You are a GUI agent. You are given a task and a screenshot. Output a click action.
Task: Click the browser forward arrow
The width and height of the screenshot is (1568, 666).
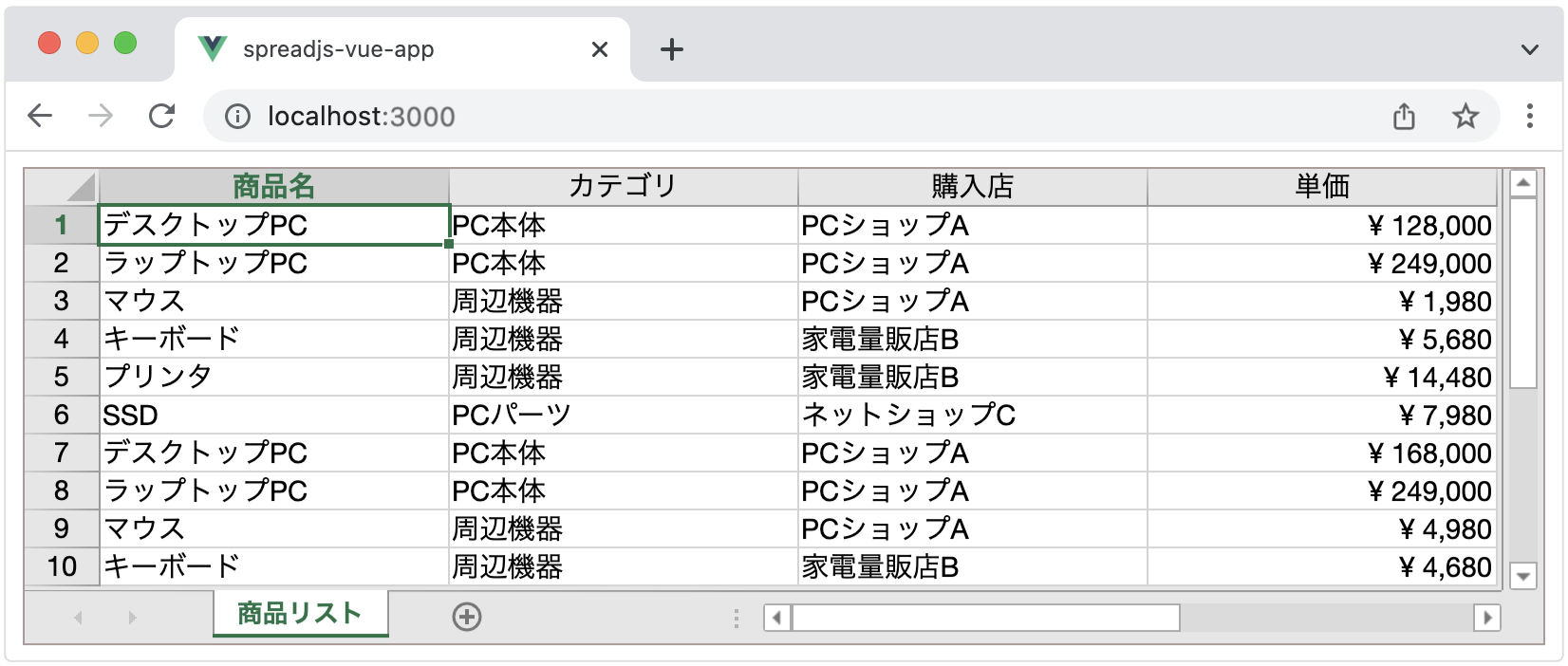point(101,116)
